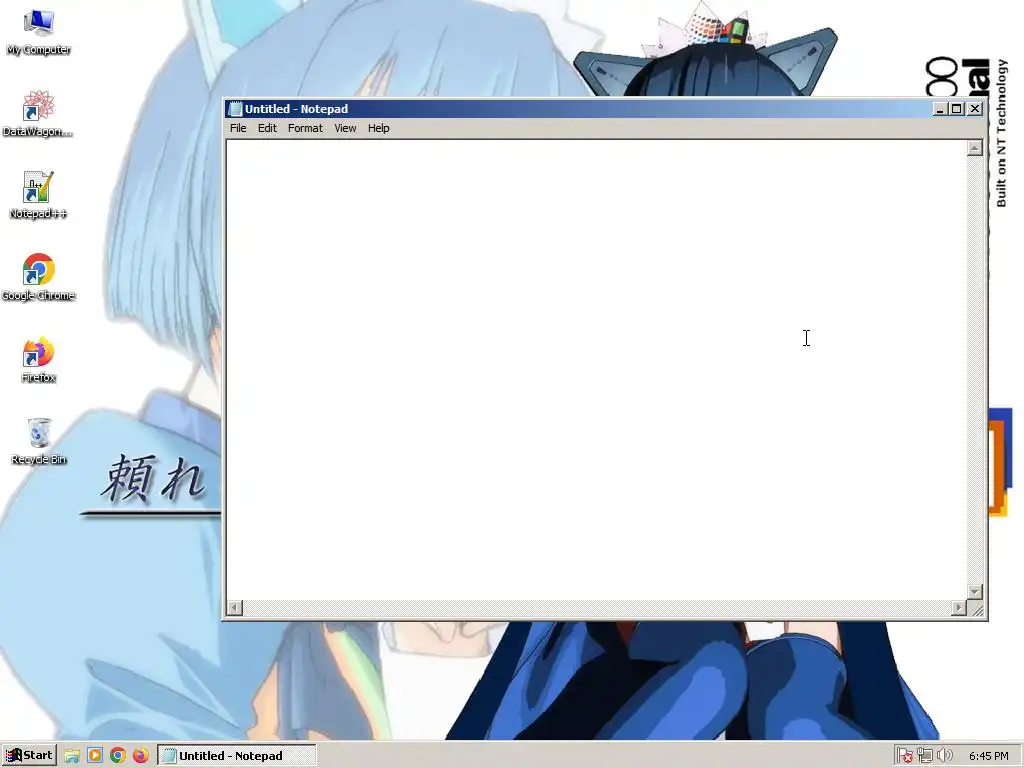
Task: Click the horizontal scrollbar right arrow
Action: [x=958, y=608]
